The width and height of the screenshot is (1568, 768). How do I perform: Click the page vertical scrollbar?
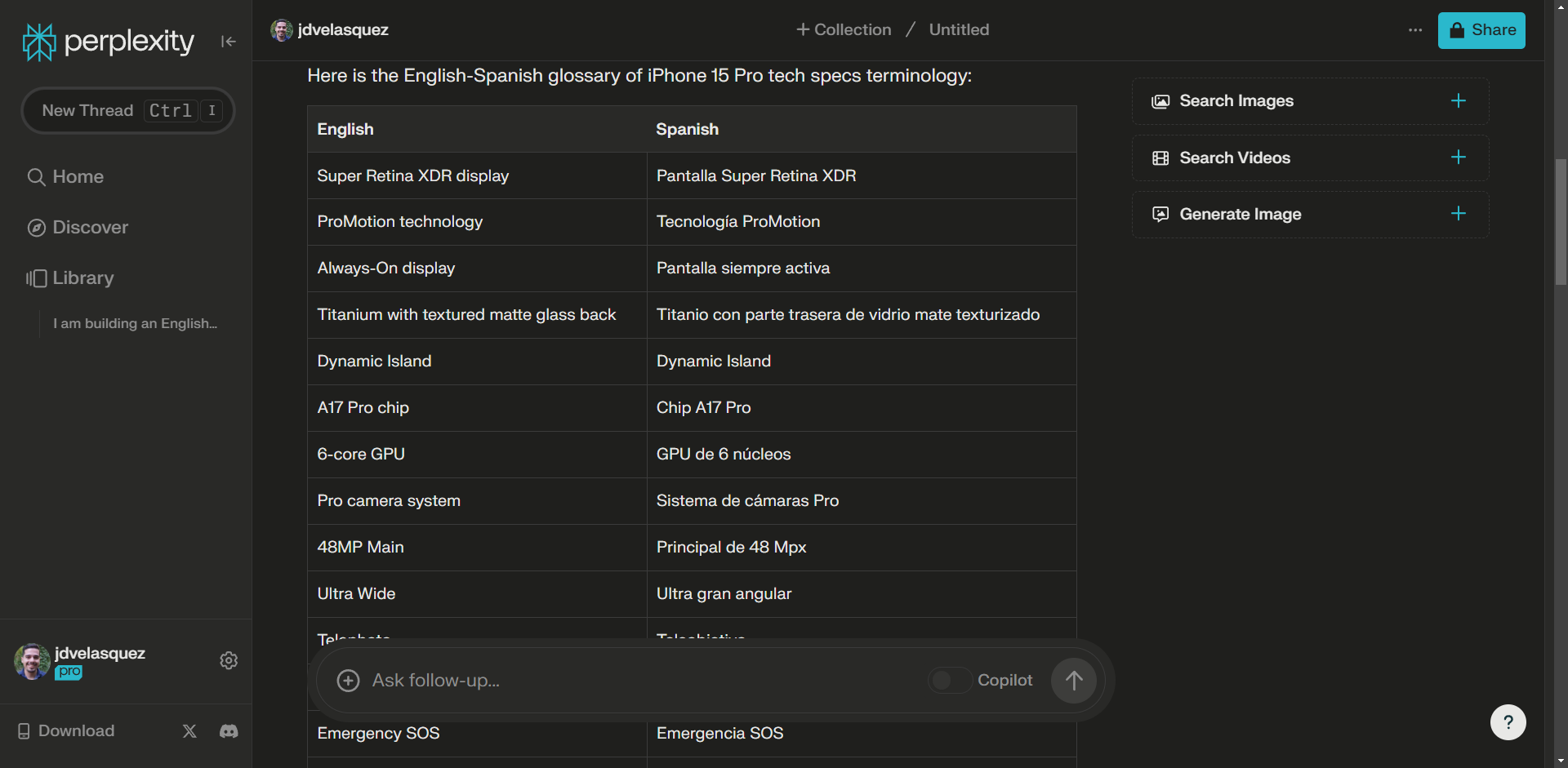[x=1561, y=222]
